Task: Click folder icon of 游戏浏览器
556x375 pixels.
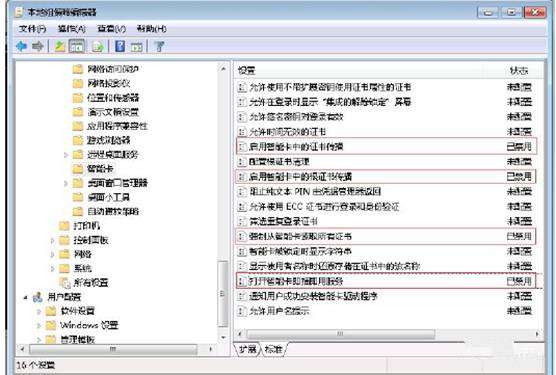Action: pos(78,140)
